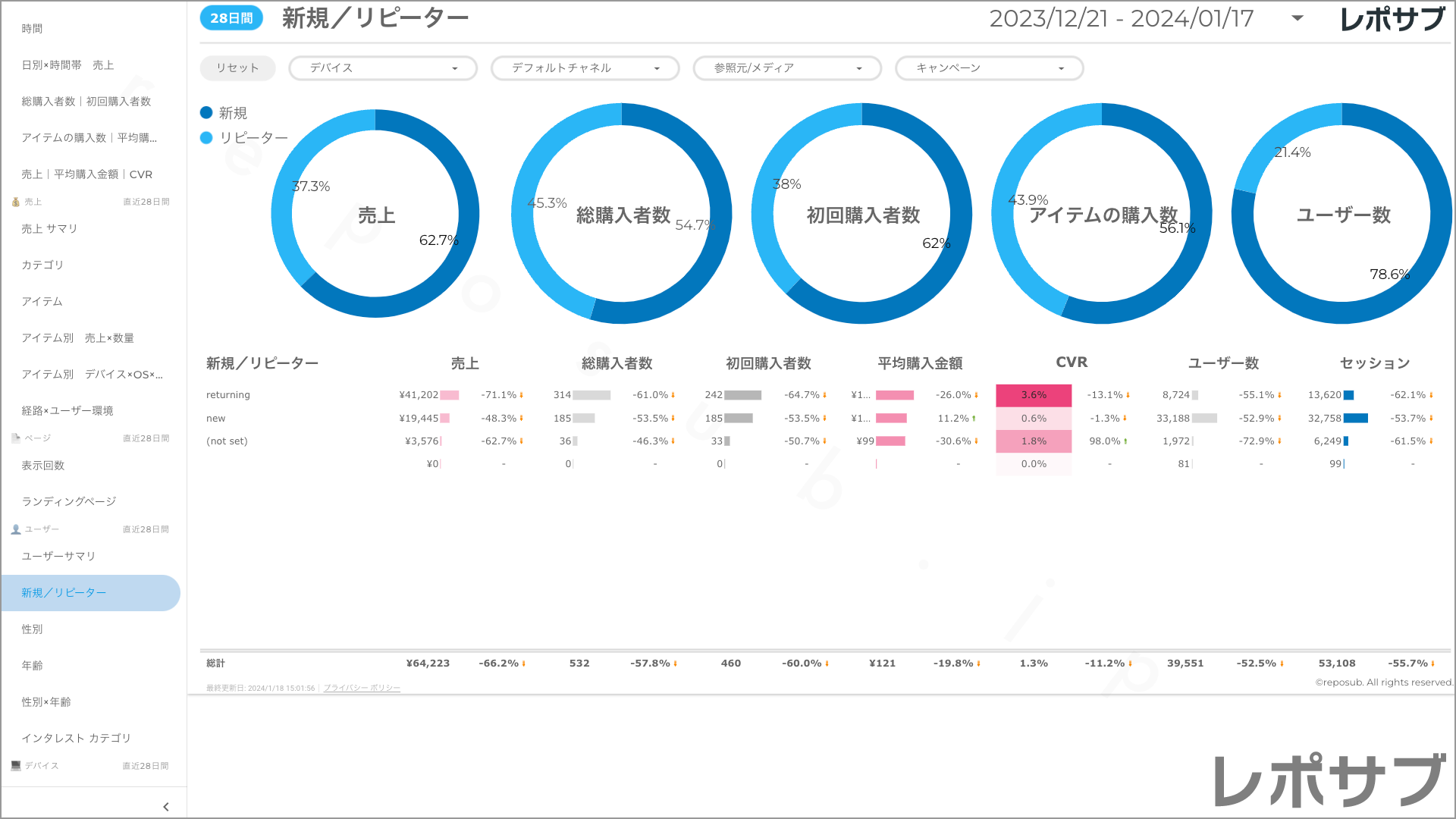
Task: Click the デバイス section laptop icon
Action: tap(15, 766)
